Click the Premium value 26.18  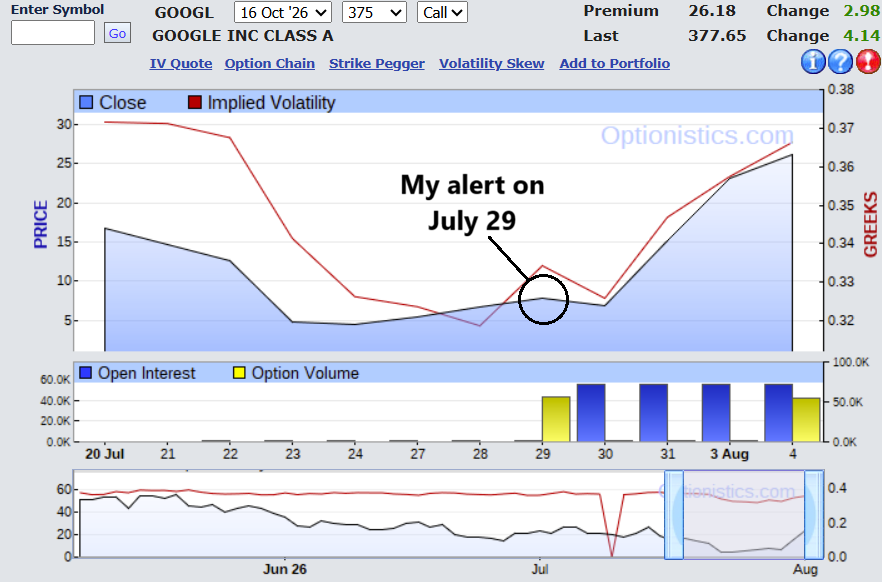tap(712, 11)
